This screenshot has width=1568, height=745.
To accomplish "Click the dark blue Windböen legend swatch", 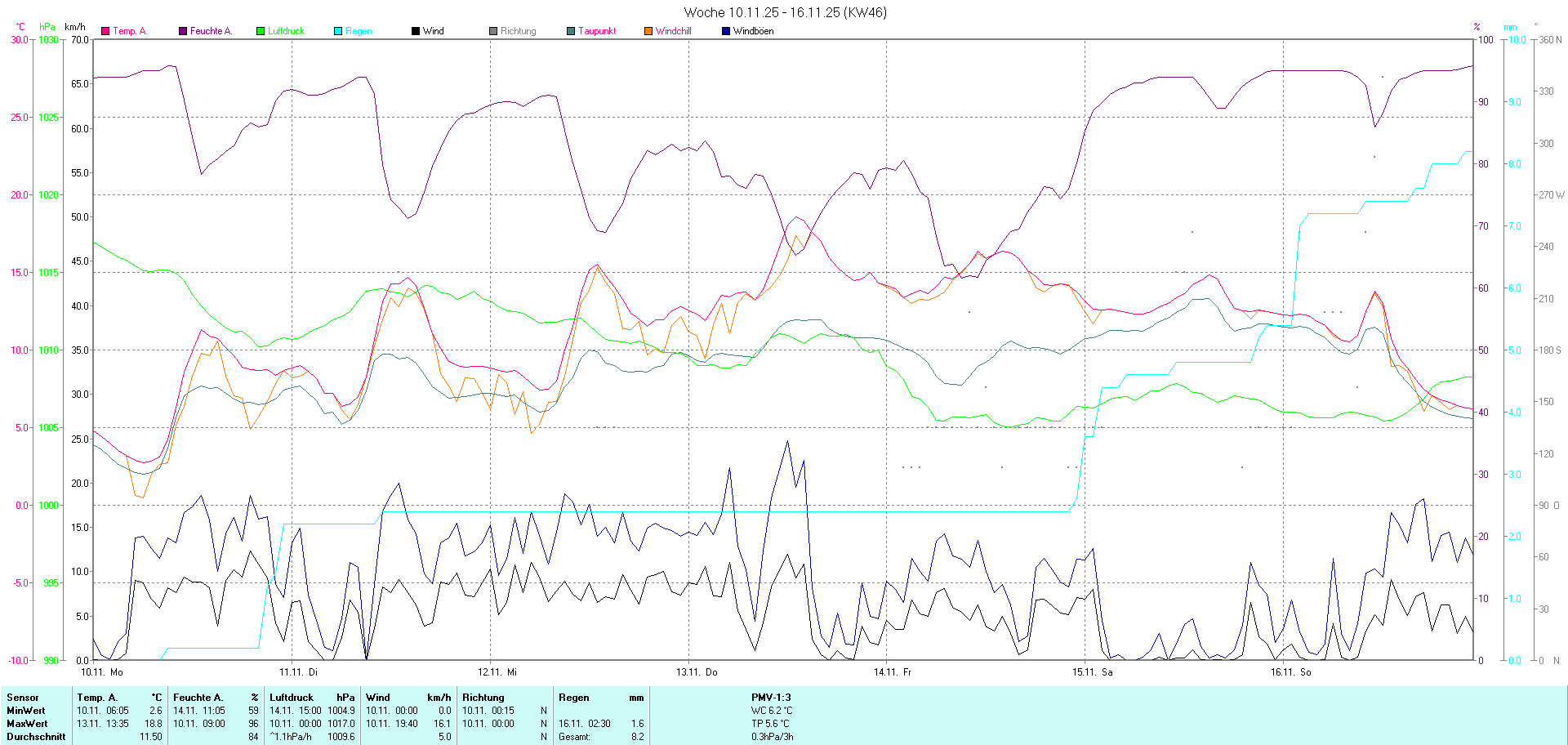I will pos(726,31).
